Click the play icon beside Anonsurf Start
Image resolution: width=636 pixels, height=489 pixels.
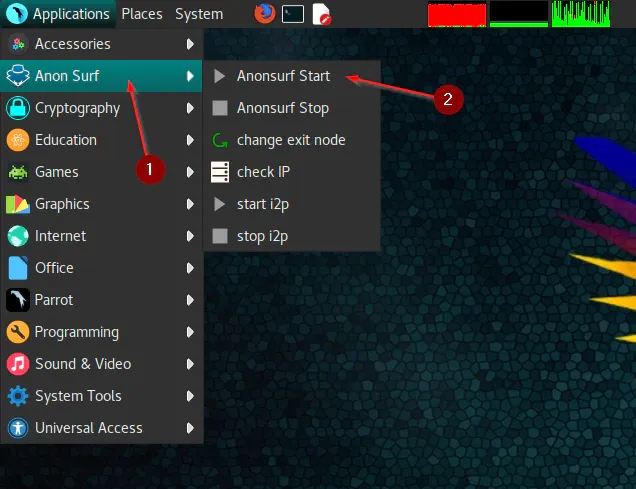pos(219,76)
